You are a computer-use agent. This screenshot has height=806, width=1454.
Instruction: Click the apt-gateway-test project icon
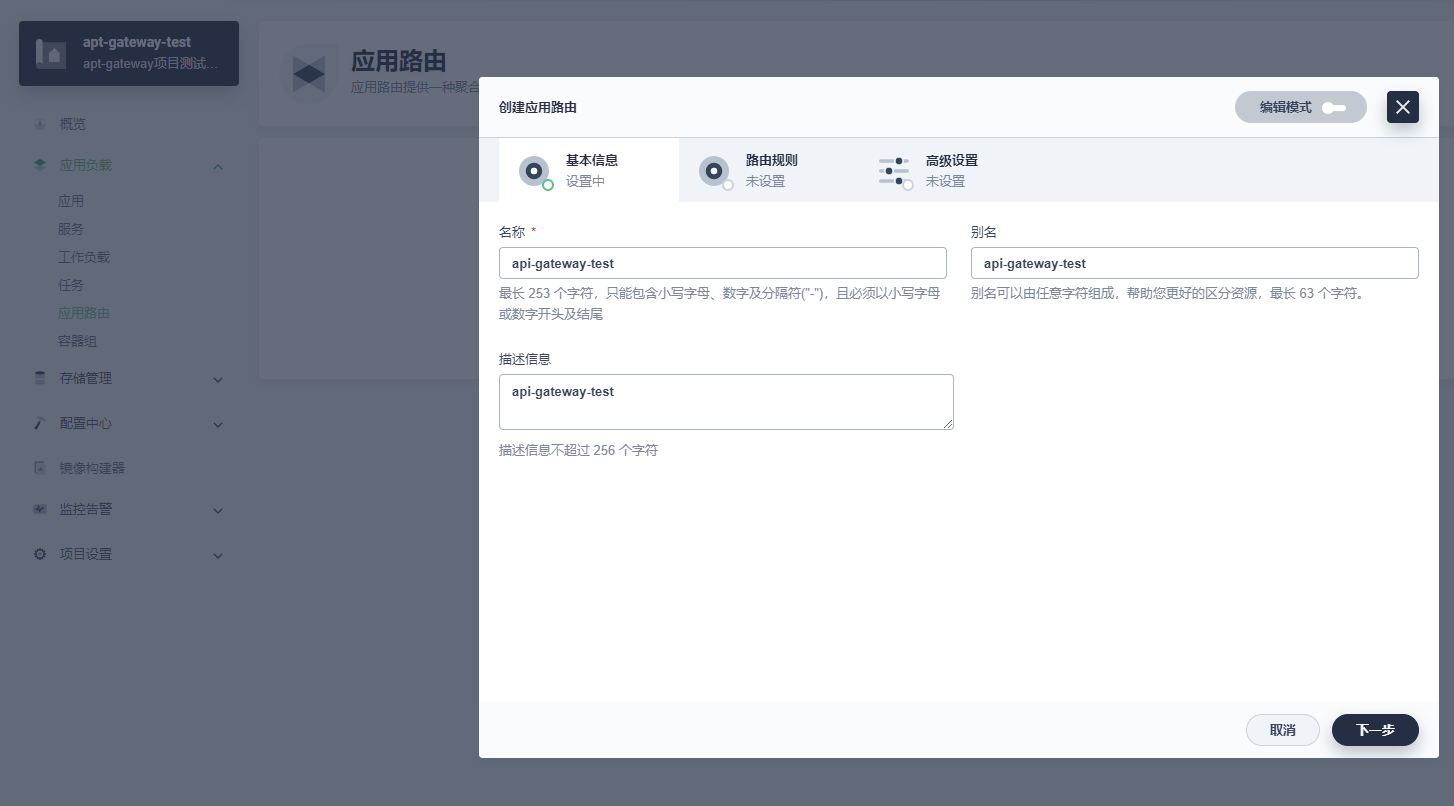tap(51, 54)
